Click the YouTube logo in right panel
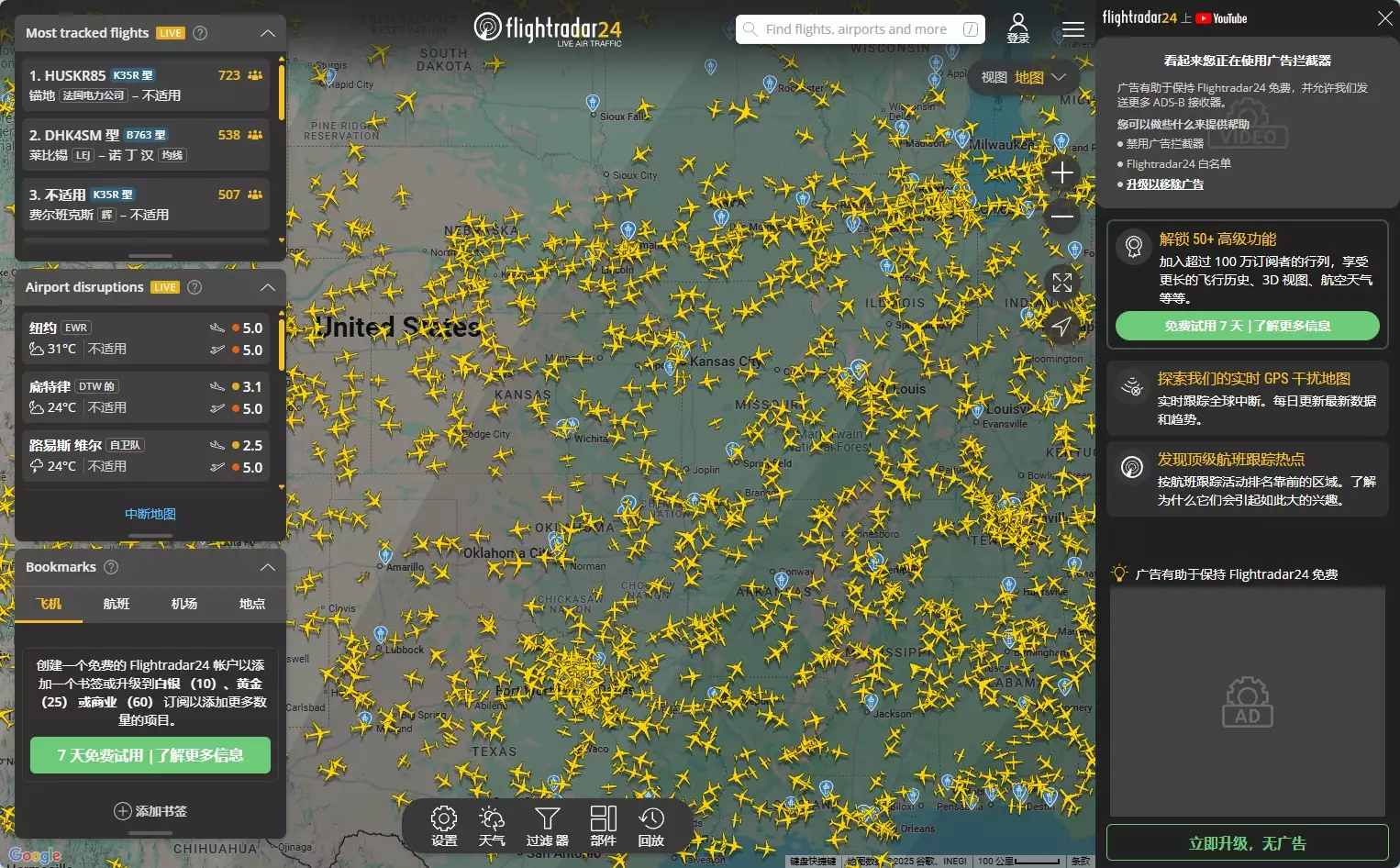The width and height of the screenshot is (1400, 868). (x=1221, y=18)
